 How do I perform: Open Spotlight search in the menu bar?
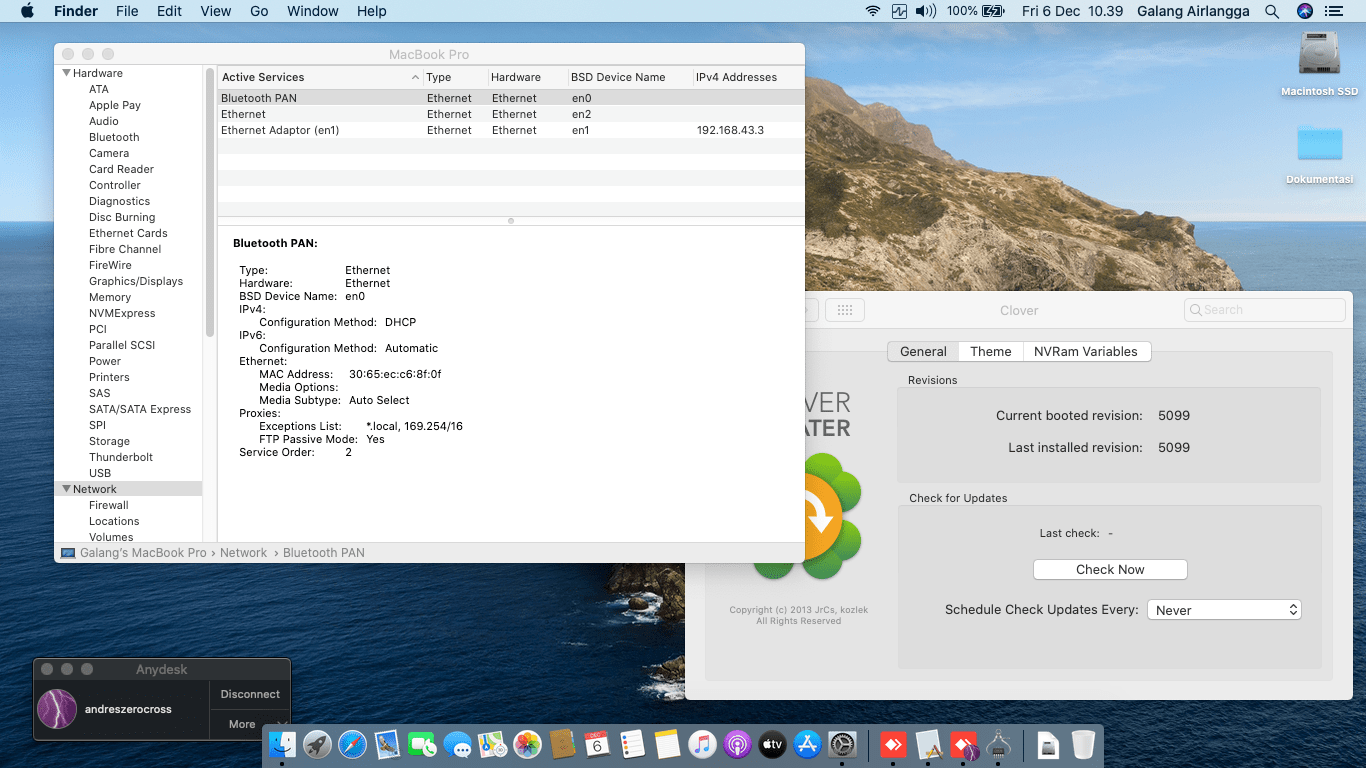tap(1272, 11)
